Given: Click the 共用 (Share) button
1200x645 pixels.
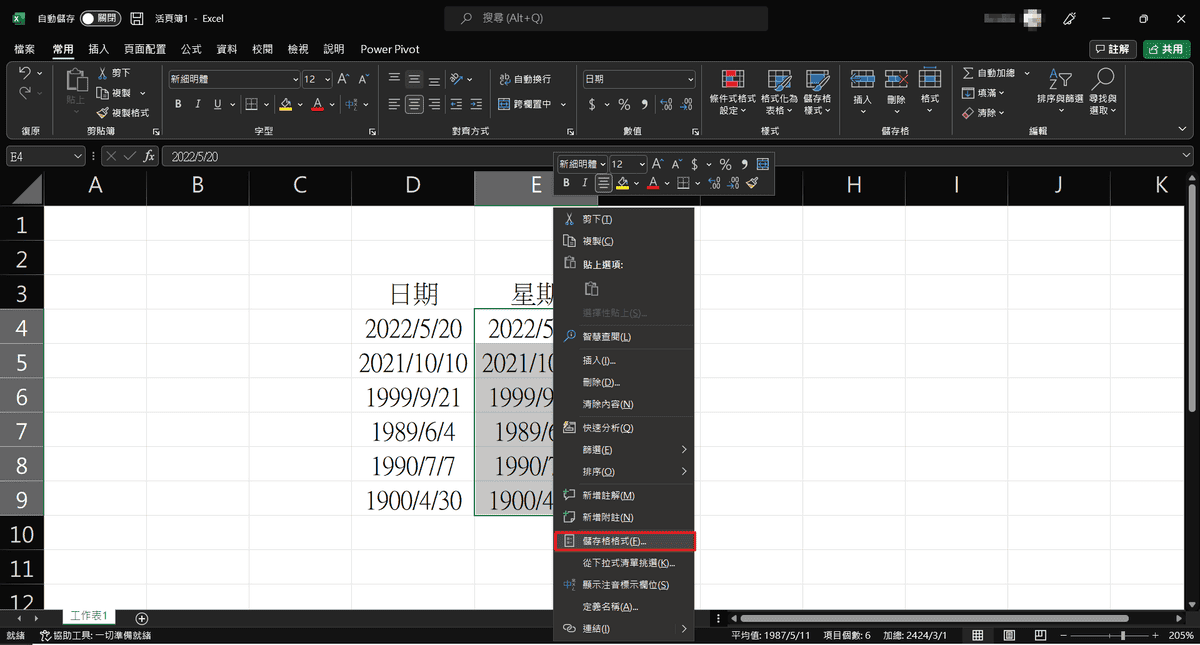Looking at the screenshot, I should [1166, 49].
